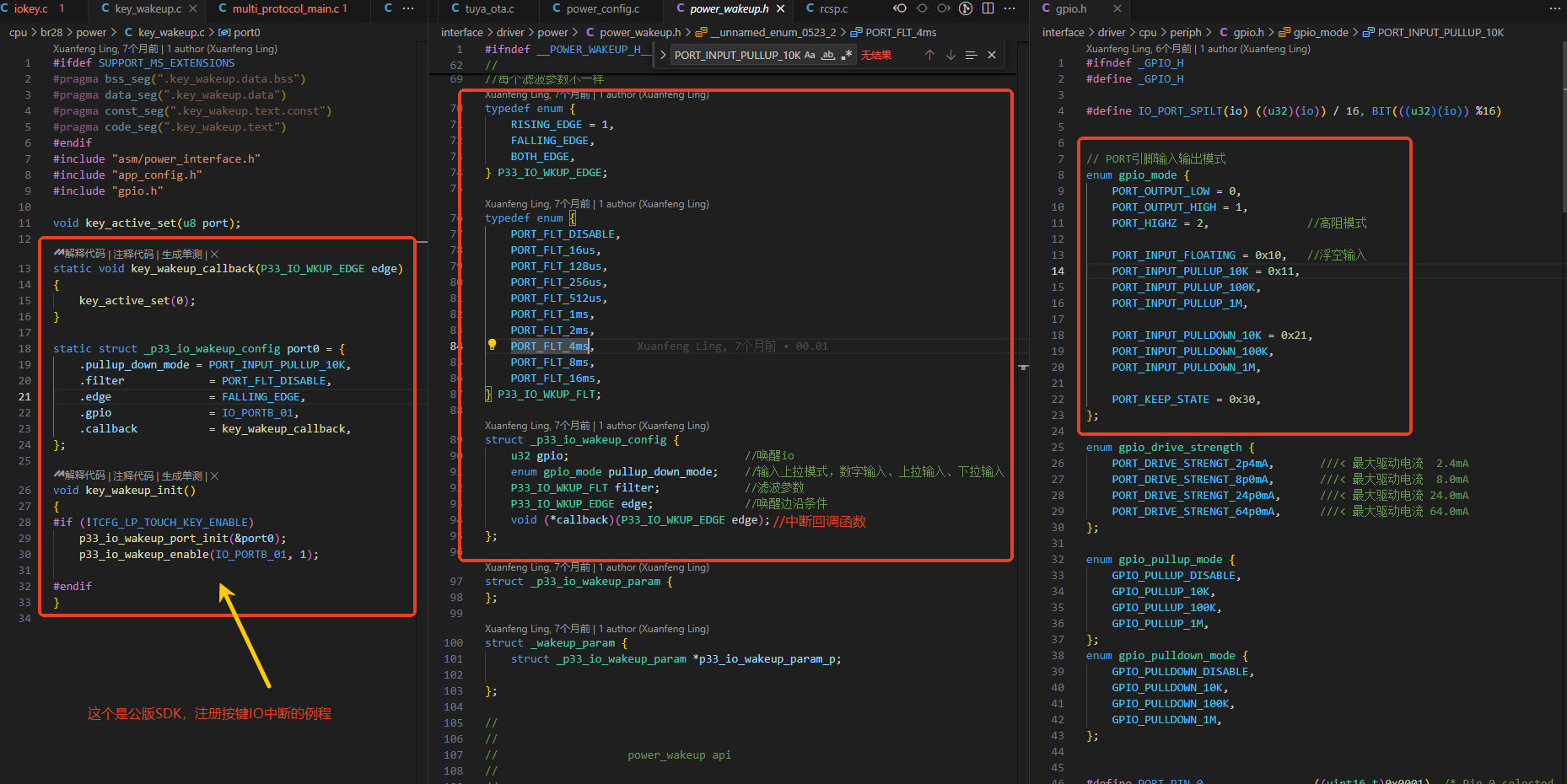Close the key_wakeup.c tab
This screenshot has height=784, width=1567.
pos(193,8)
